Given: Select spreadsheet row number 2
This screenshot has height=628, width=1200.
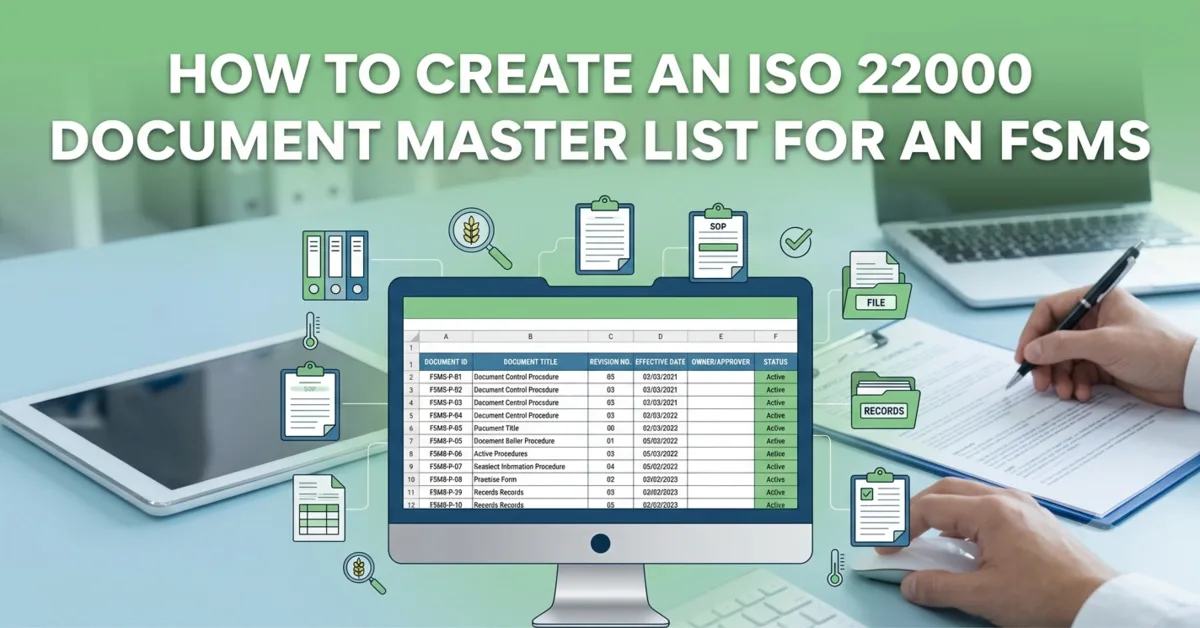Looking at the screenshot, I should click(411, 377).
